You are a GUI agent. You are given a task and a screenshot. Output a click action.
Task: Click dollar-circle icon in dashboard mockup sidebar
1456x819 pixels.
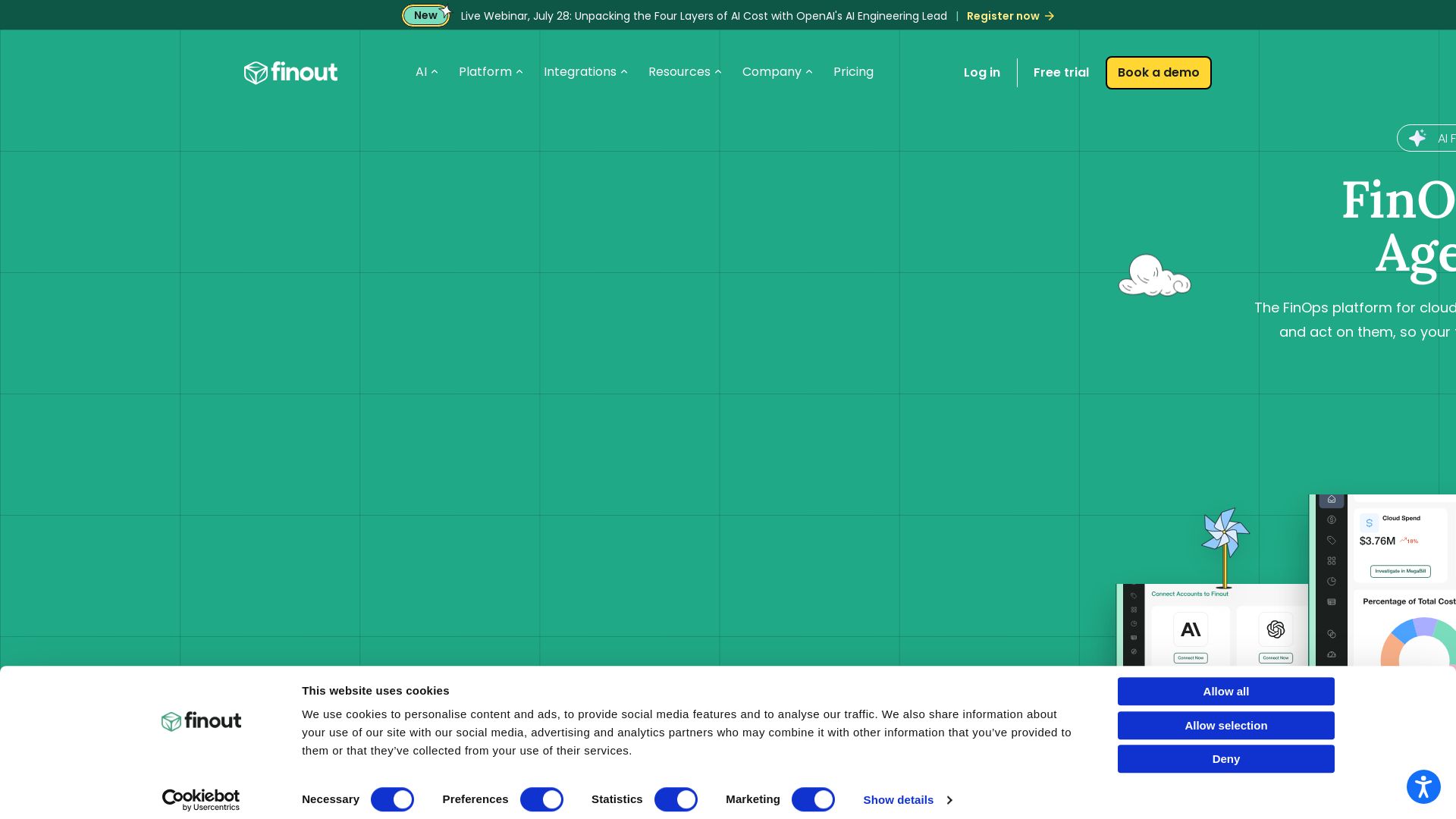coord(1332,520)
